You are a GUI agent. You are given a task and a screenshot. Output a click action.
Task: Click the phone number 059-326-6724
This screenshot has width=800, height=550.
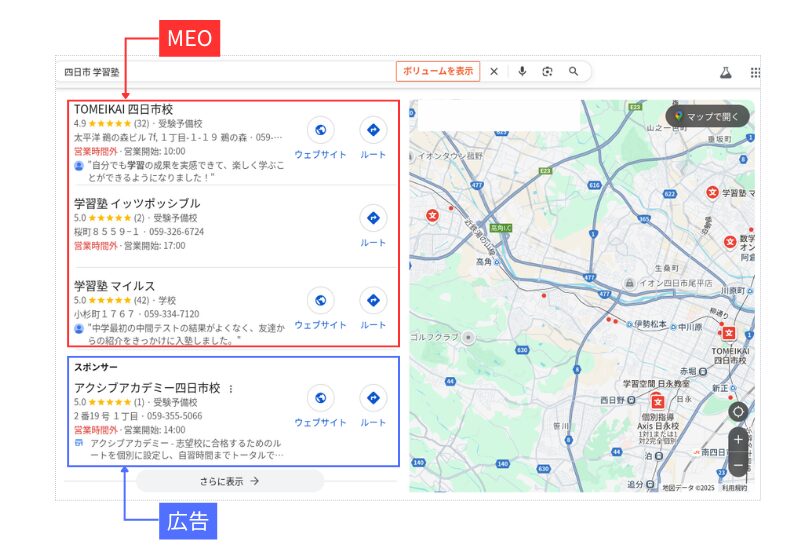(x=177, y=232)
